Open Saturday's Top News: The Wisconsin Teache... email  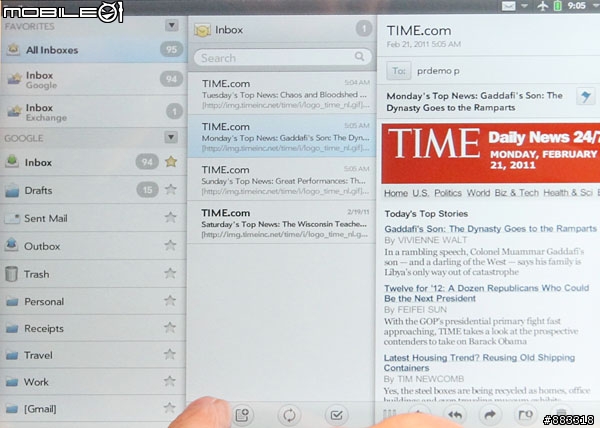click(x=282, y=223)
